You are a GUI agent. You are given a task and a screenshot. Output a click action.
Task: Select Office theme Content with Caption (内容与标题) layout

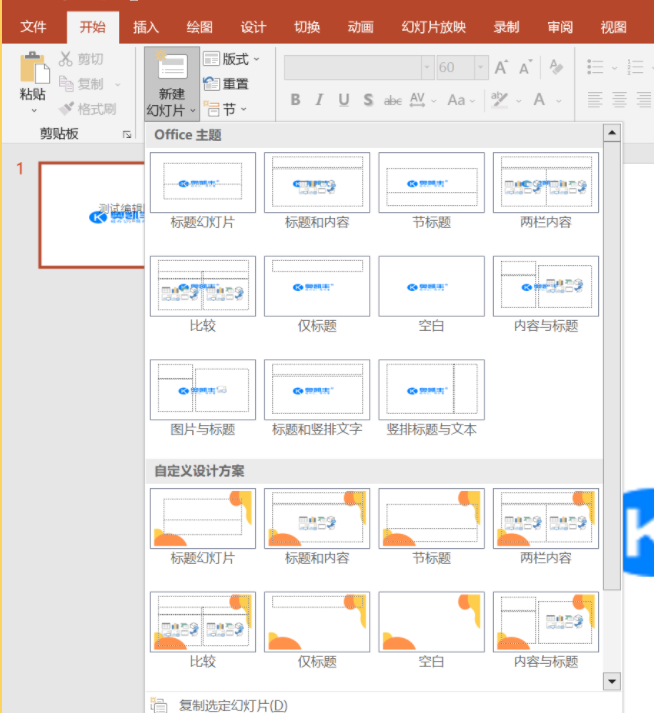546,286
